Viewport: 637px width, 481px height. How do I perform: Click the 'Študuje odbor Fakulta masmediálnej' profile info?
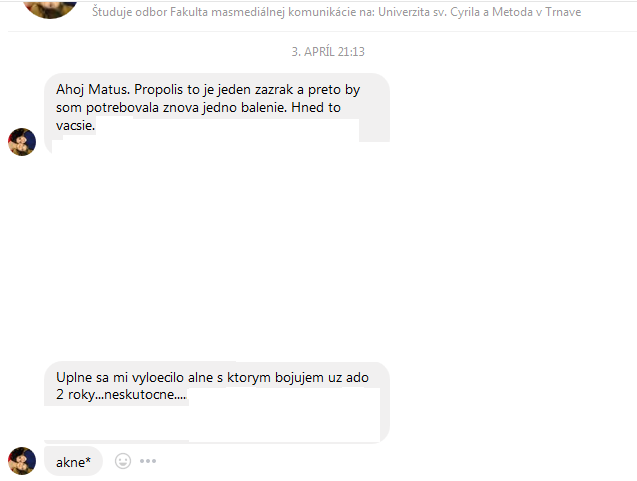[x=336, y=12]
